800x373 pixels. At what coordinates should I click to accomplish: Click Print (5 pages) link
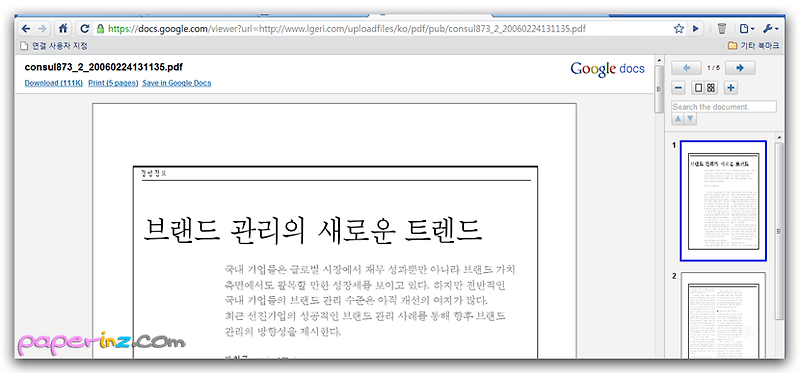(113, 83)
